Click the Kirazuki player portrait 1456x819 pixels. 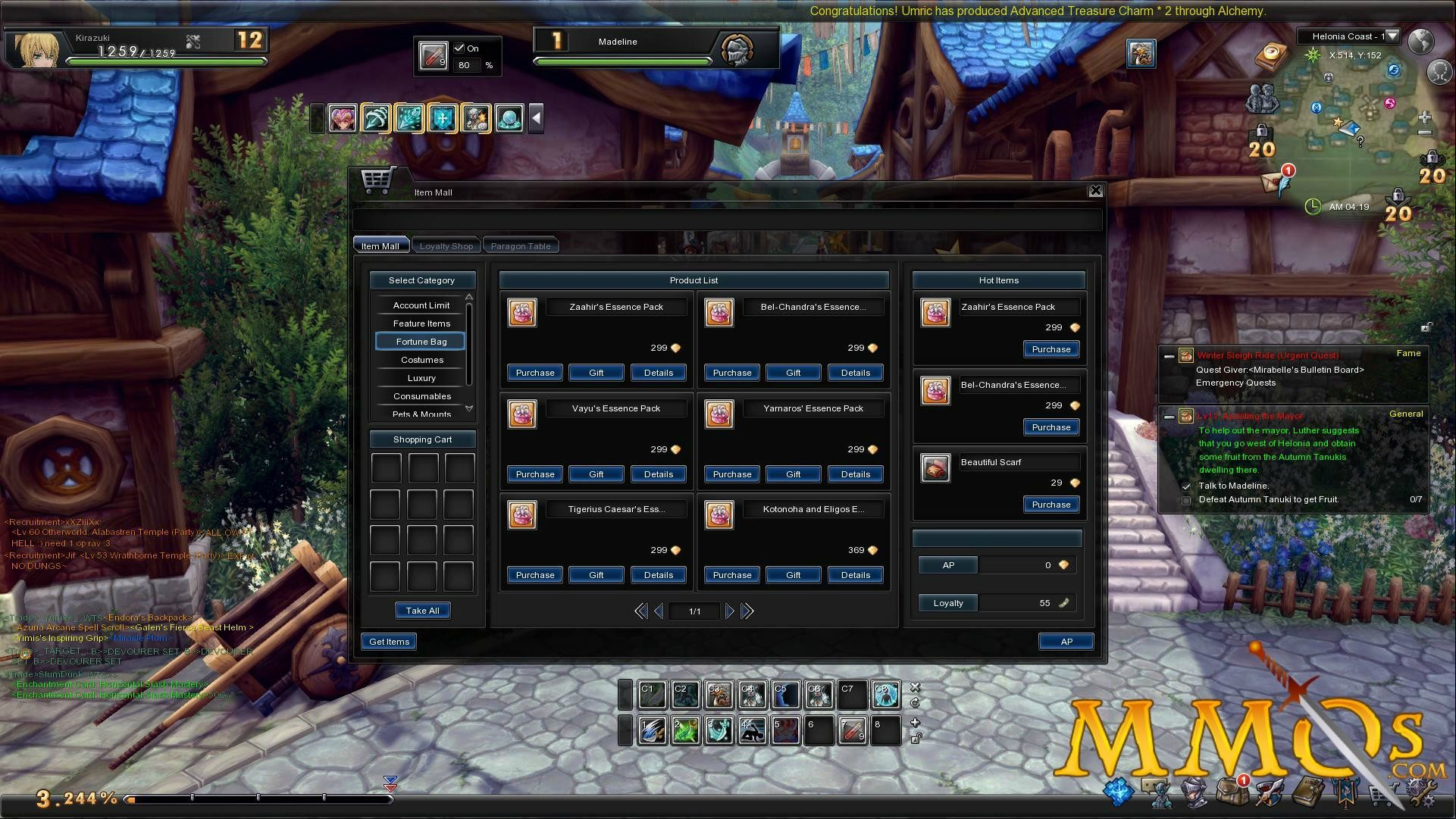(x=35, y=49)
